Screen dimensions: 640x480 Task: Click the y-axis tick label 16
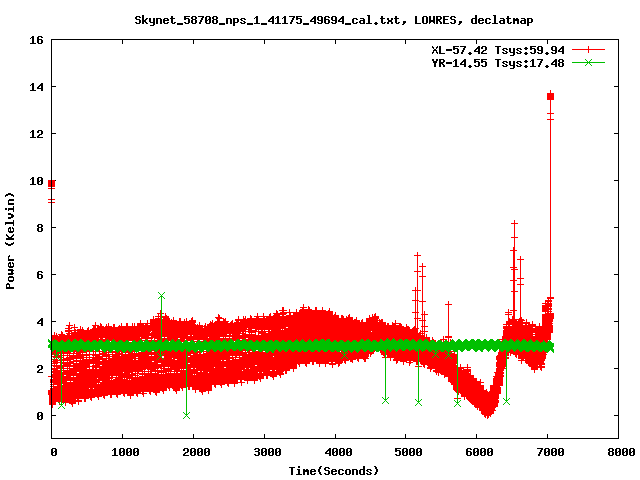click(x=36, y=40)
